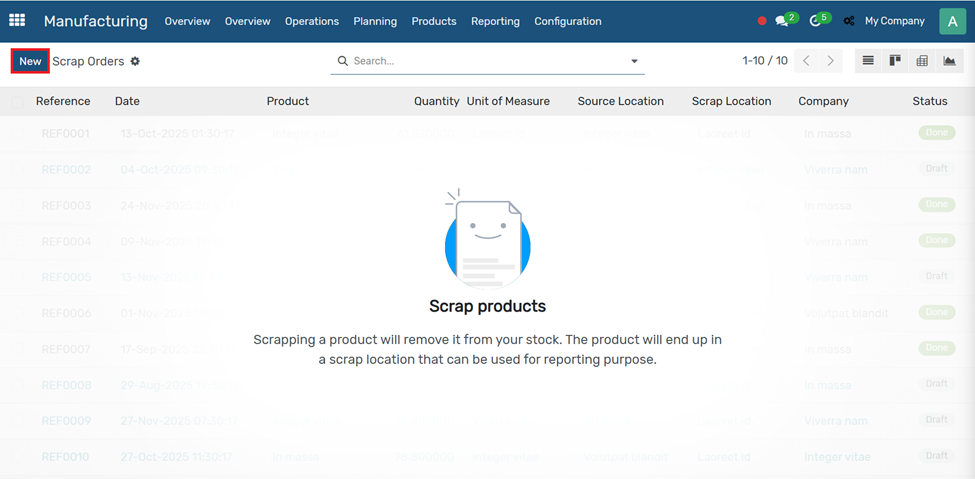Screen dimensions: 975x479
Task: Tick the checkbox for row REF0001
Action: (x=18, y=133)
